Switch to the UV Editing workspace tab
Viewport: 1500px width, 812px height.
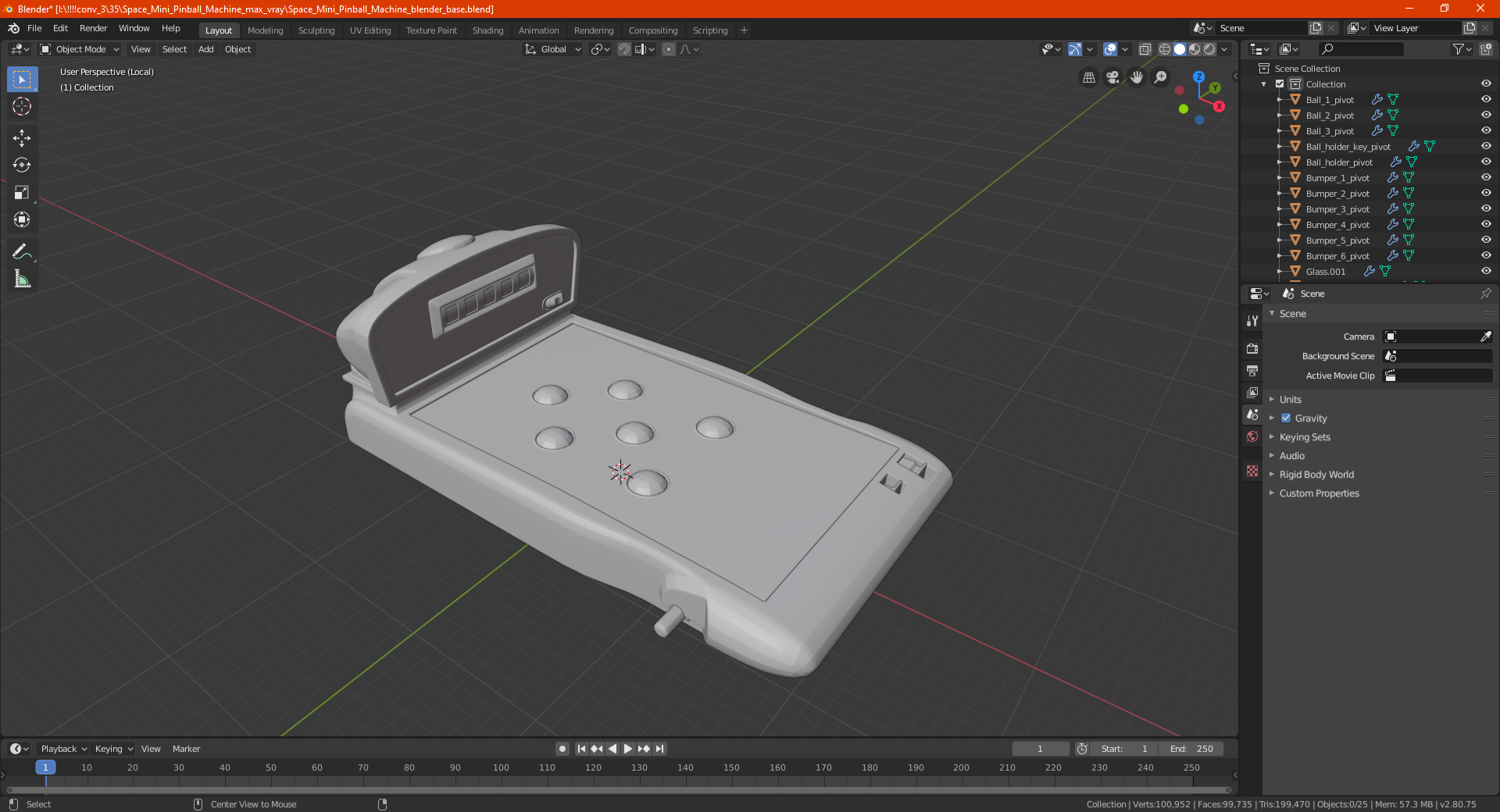(370, 30)
